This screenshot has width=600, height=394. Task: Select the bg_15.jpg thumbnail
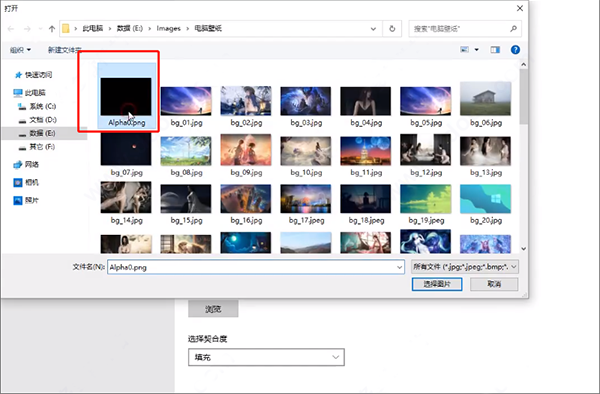click(186, 199)
